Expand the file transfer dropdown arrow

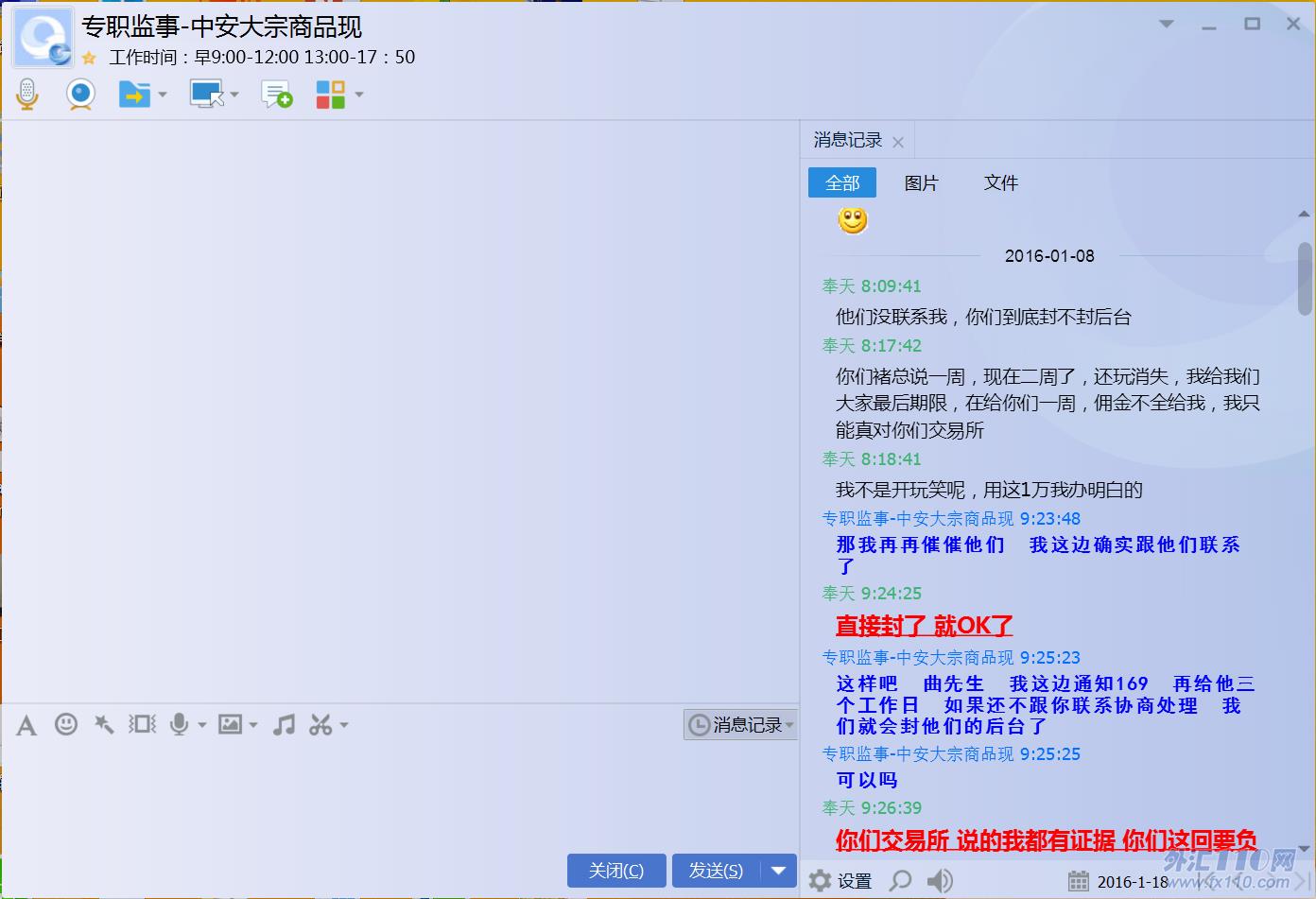[163, 95]
